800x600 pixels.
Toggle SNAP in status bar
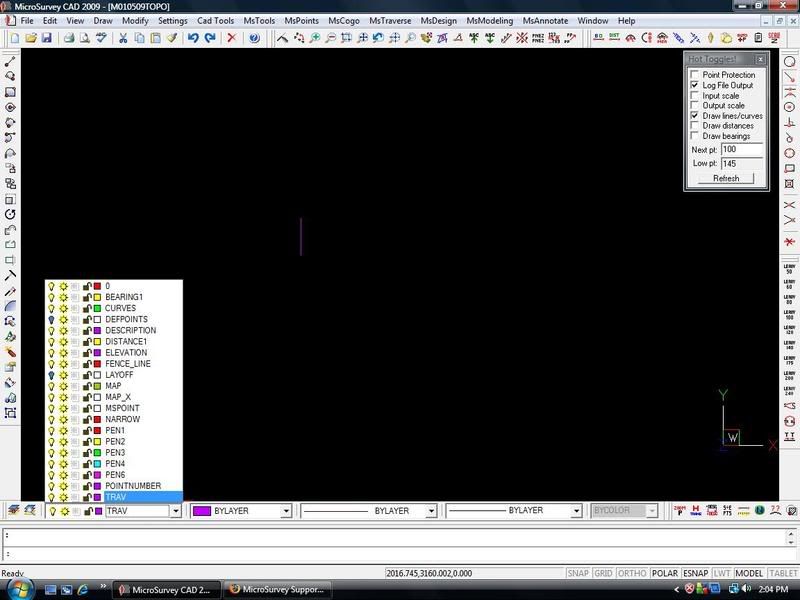pyautogui.click(x=578, y=573)
